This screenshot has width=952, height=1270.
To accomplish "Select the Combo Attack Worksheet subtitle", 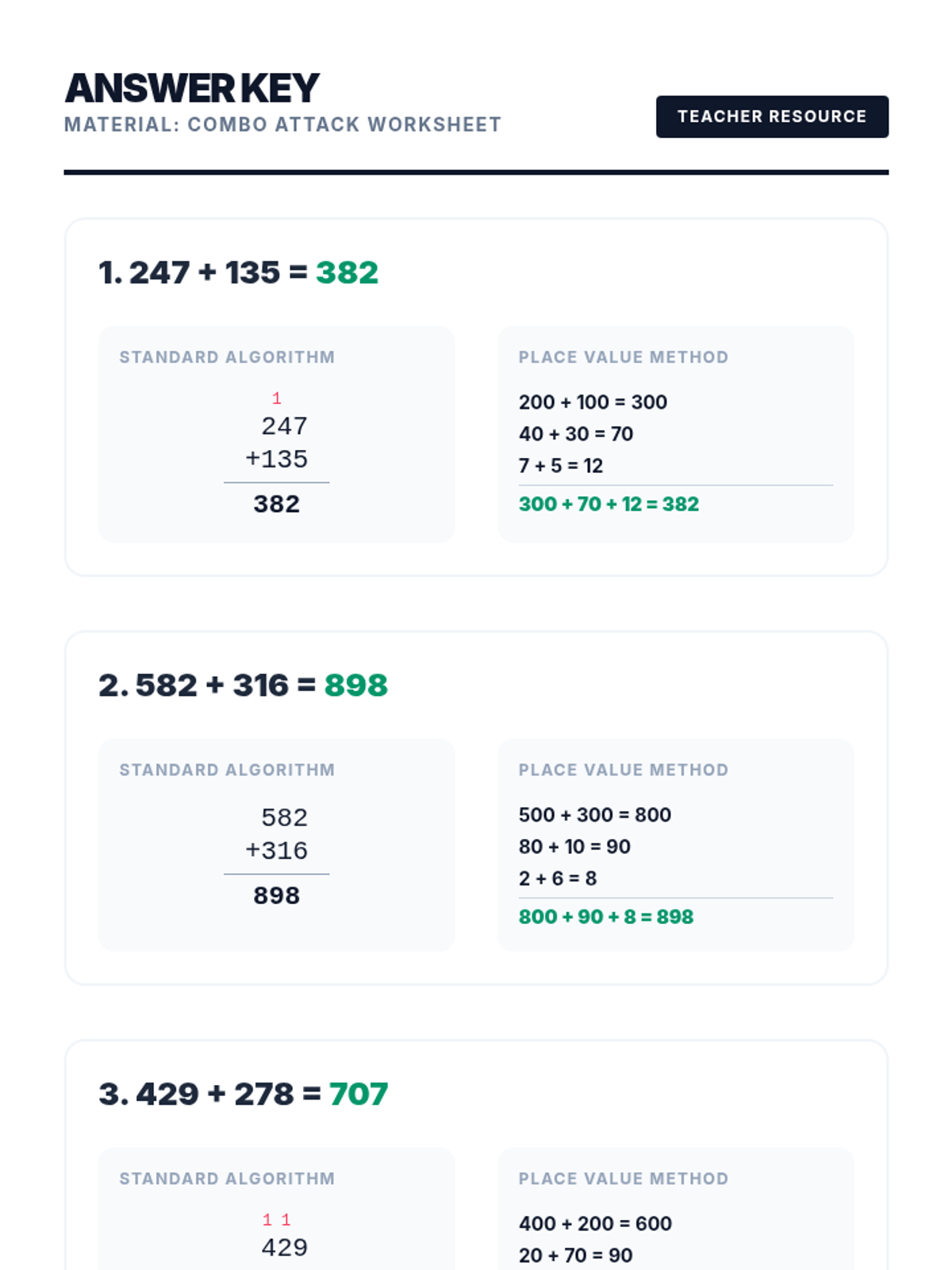I will click(x=282, y=125).
